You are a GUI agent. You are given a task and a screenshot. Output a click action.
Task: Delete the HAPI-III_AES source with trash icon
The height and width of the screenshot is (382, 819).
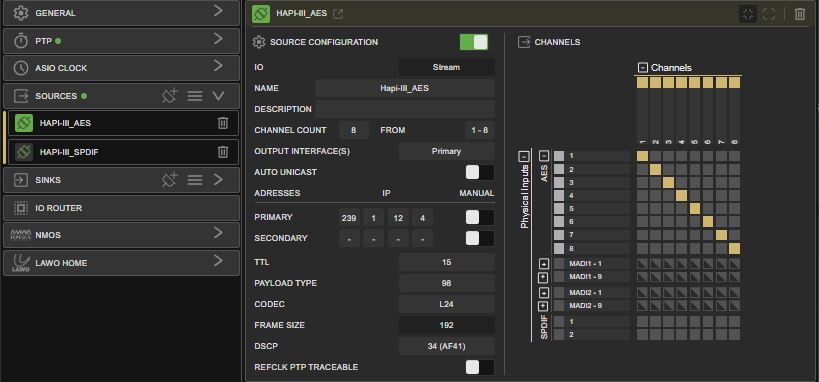pyautogui.click(x=223, y=123)
